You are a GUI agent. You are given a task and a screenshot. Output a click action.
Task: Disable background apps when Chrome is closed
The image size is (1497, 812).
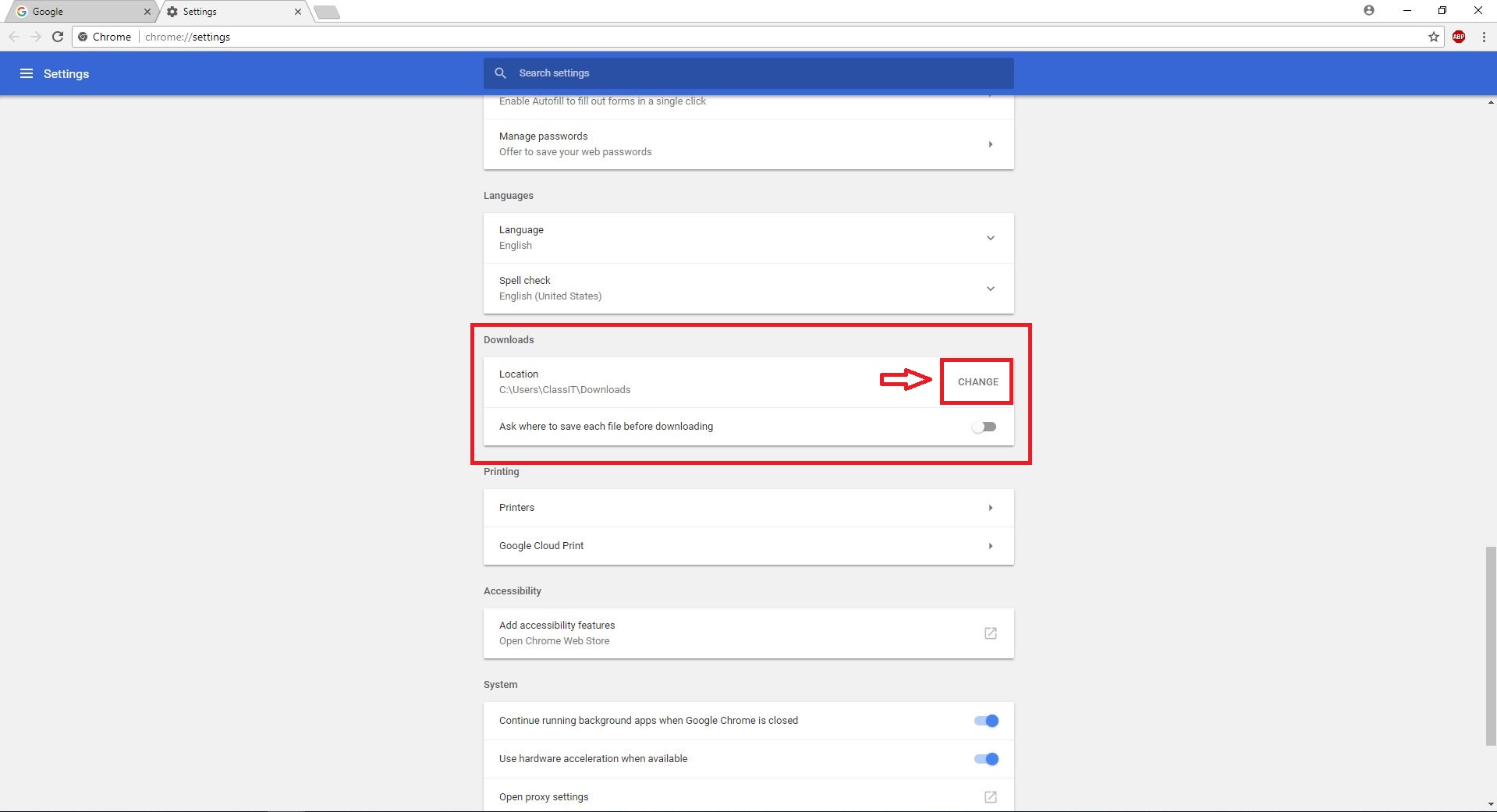(x=986, y=721)
